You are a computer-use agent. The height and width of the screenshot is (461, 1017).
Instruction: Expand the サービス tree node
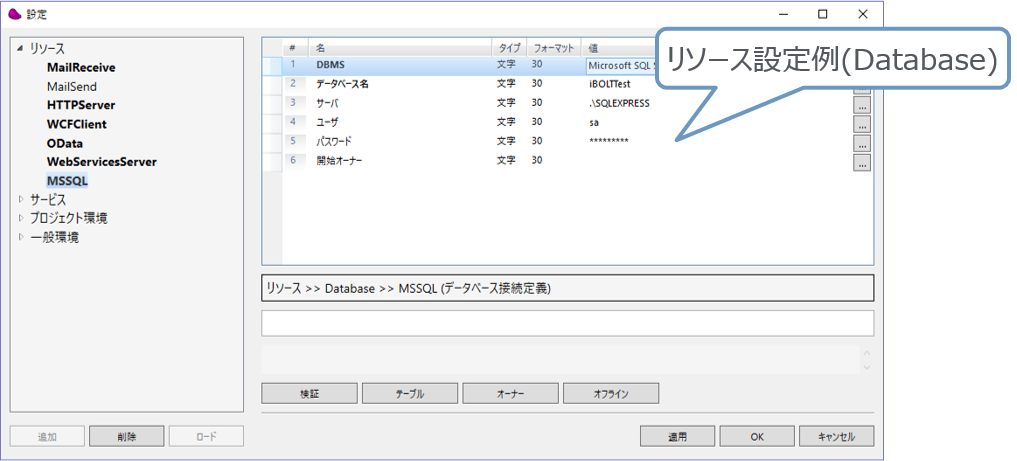(20, 199)
